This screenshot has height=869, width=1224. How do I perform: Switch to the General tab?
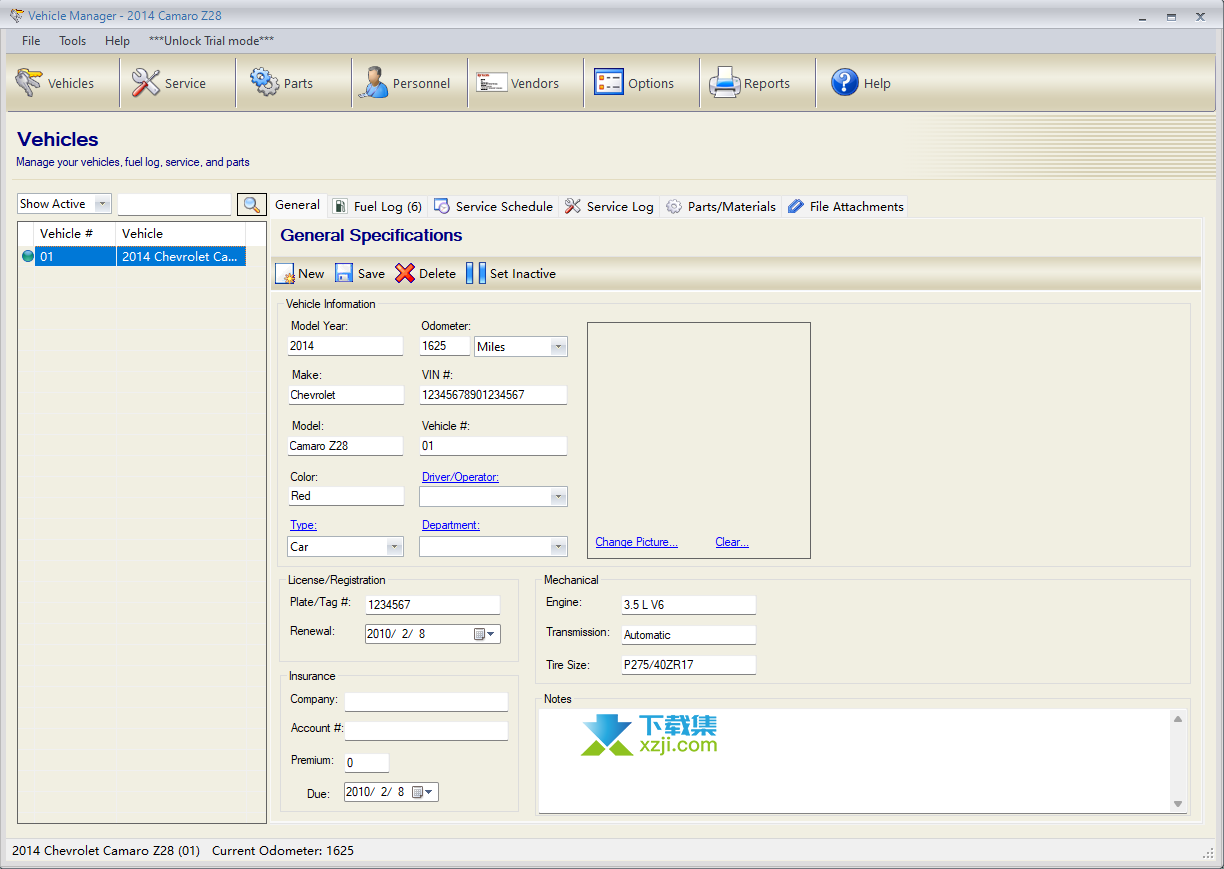click(x=297, y=205)
